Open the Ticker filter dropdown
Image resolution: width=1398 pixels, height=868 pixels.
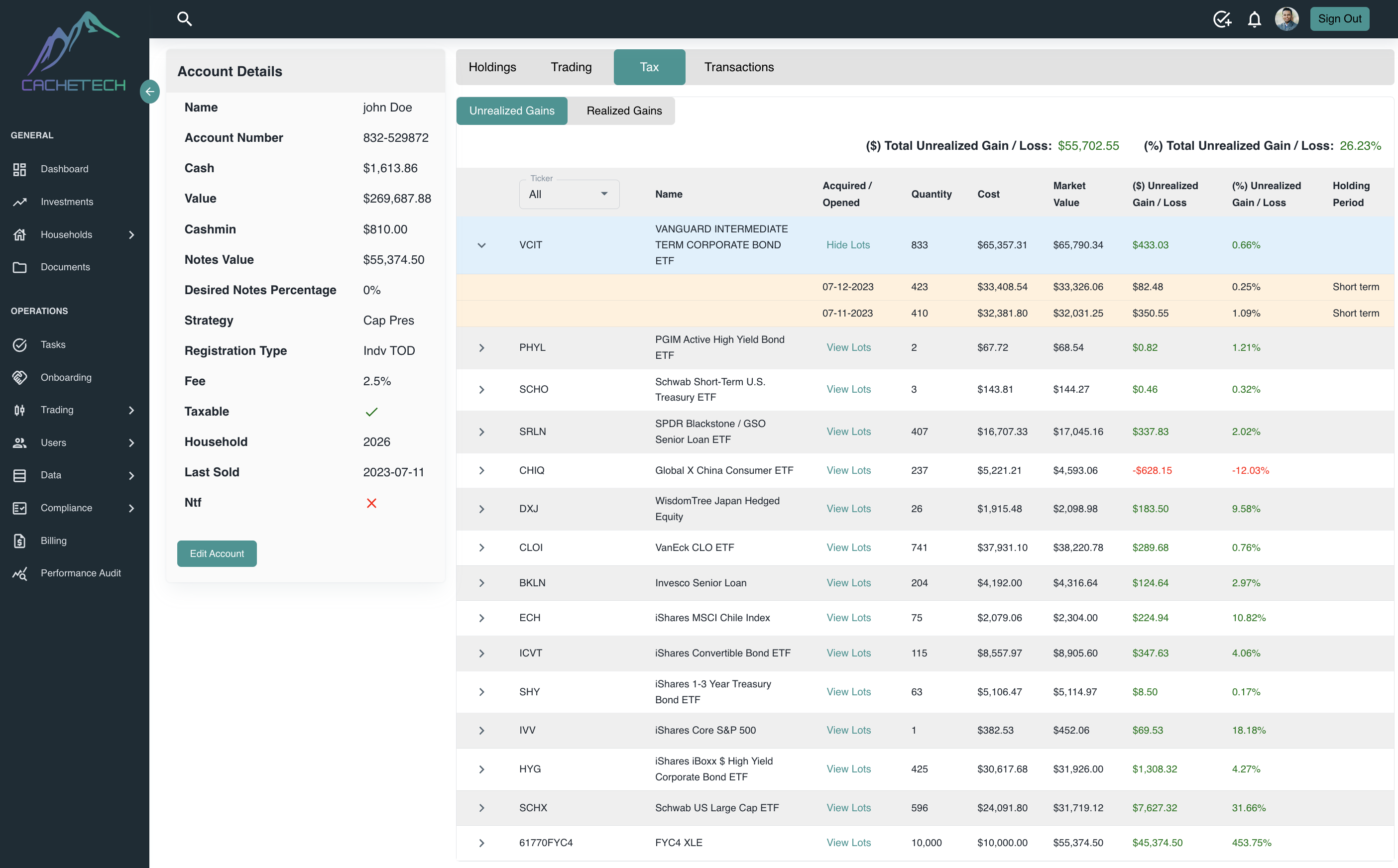click(569, 194)
